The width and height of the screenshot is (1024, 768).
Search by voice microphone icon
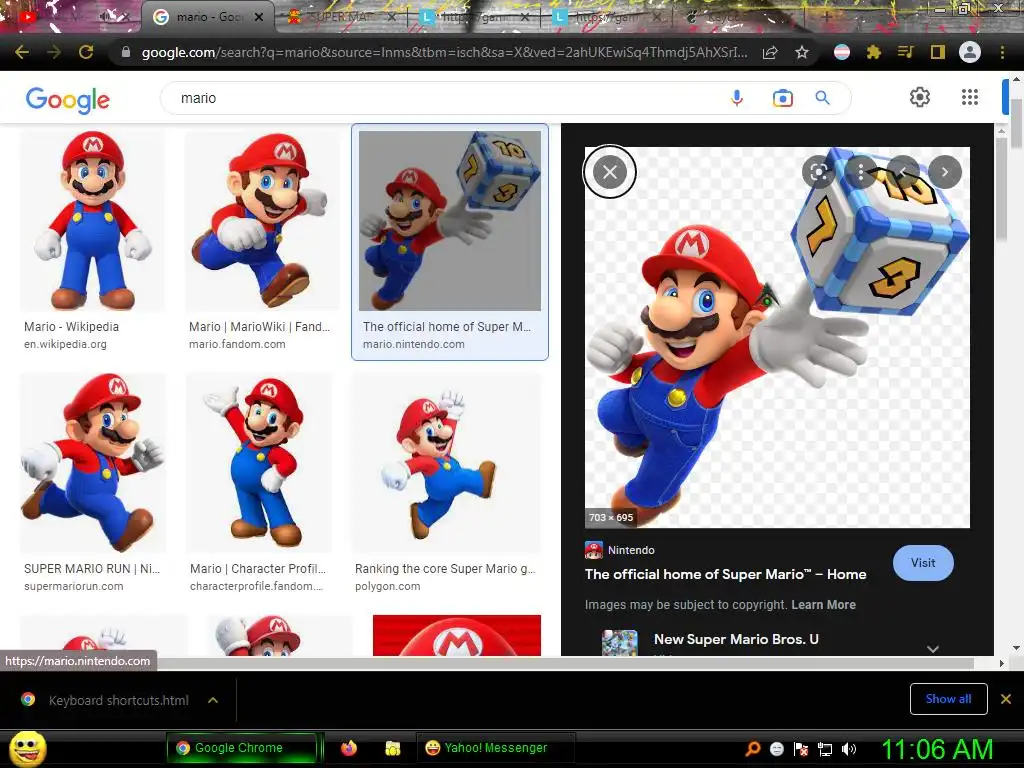(x=737, y=98)
